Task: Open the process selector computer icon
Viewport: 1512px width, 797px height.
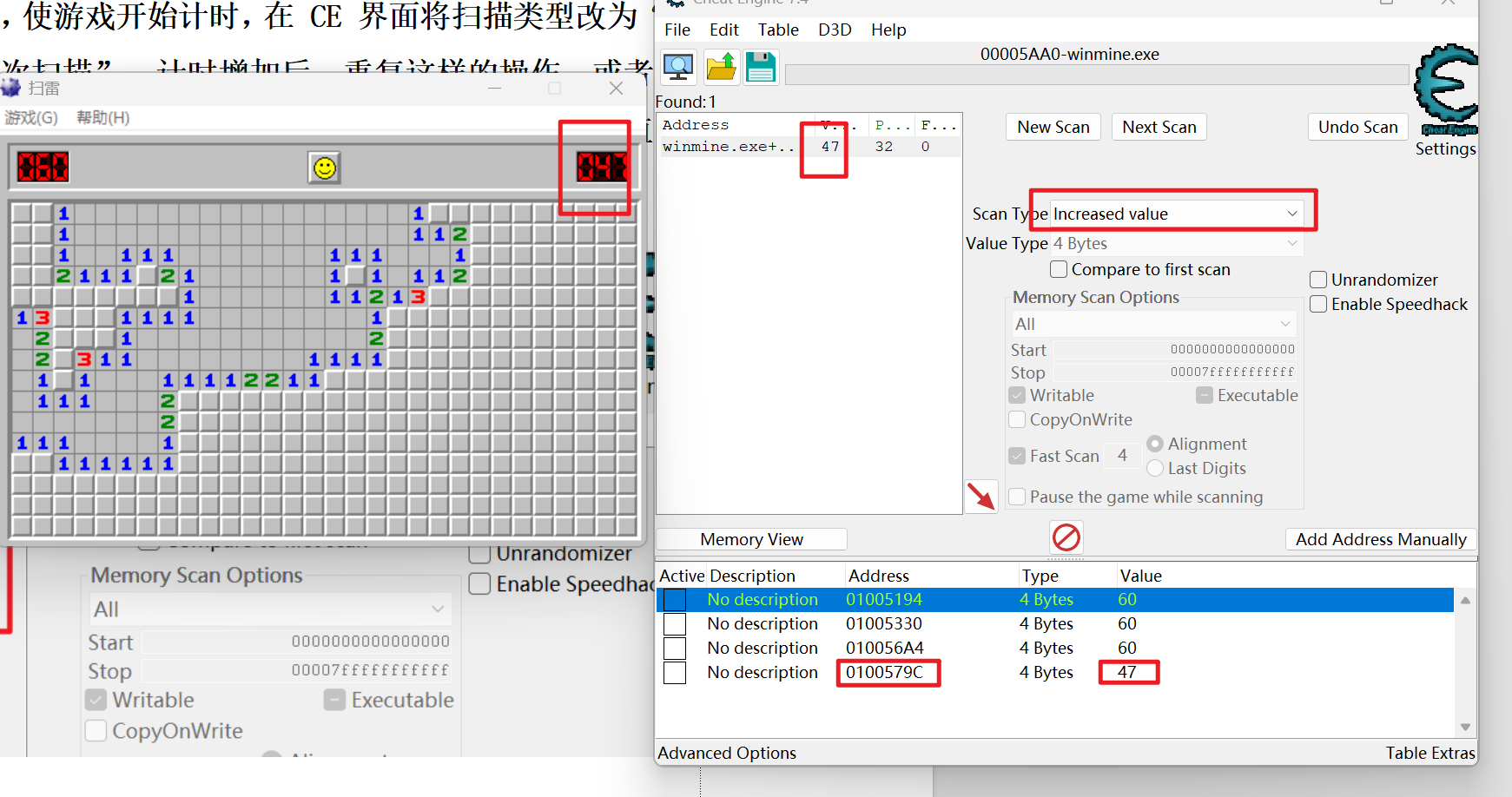Action: click(x=678, y=67)
